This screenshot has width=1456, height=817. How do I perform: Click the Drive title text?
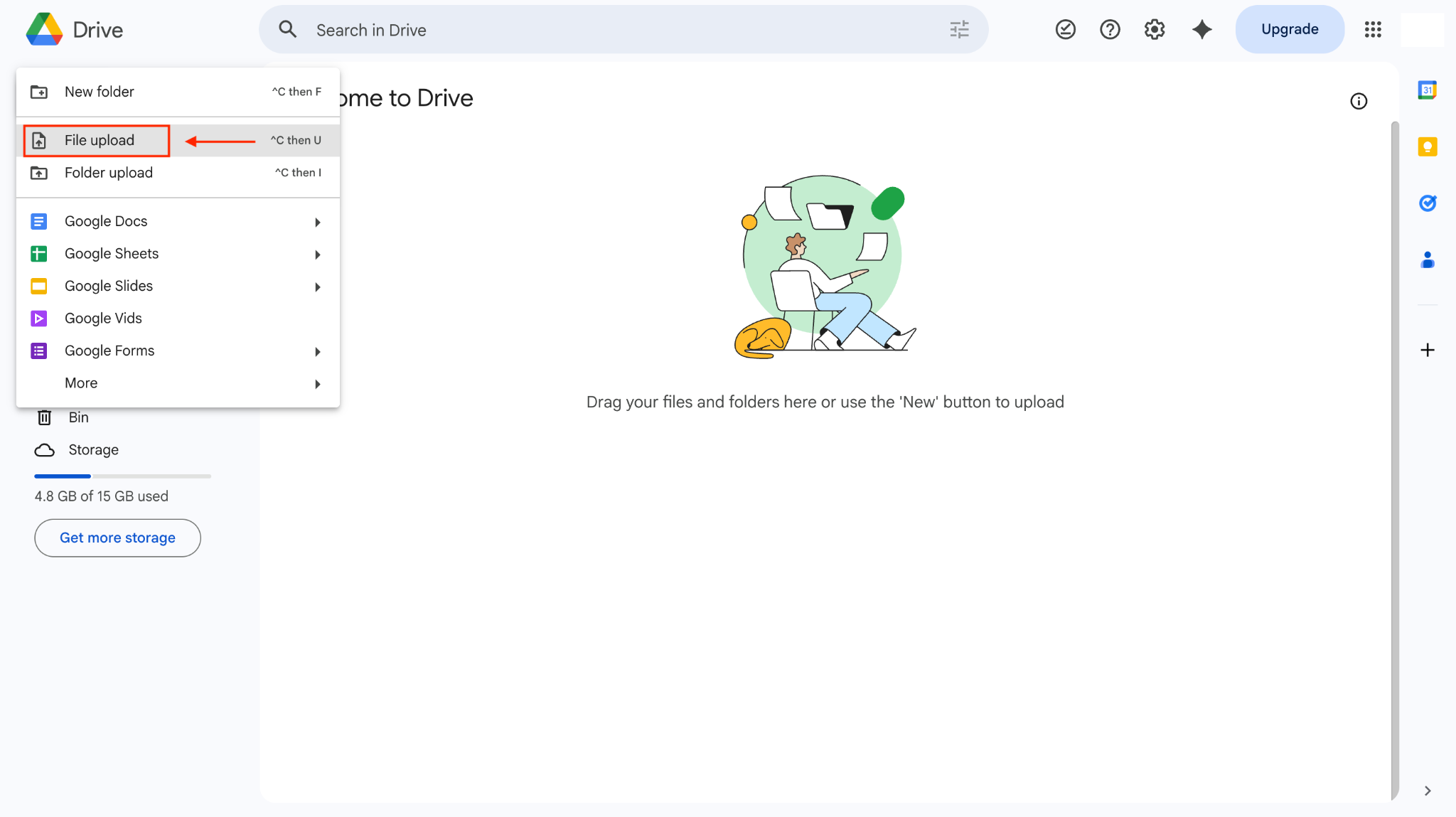(98, 30)
